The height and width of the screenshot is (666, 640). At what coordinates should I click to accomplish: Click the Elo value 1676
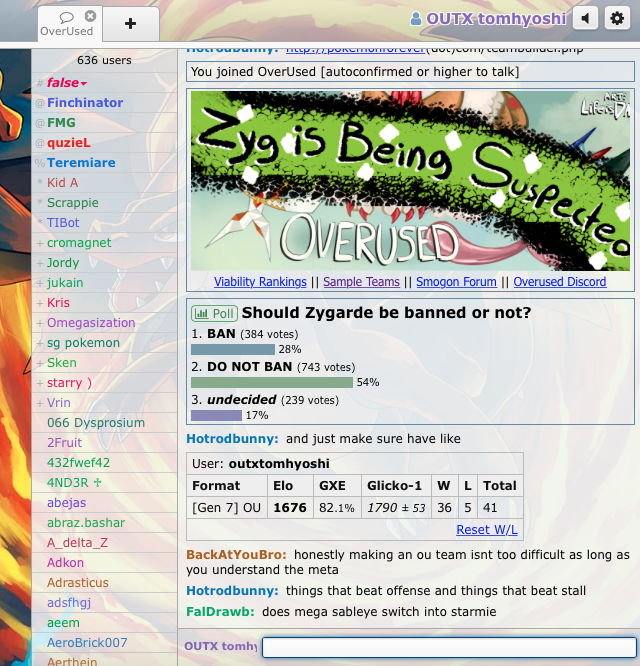(x=290, y=508)
